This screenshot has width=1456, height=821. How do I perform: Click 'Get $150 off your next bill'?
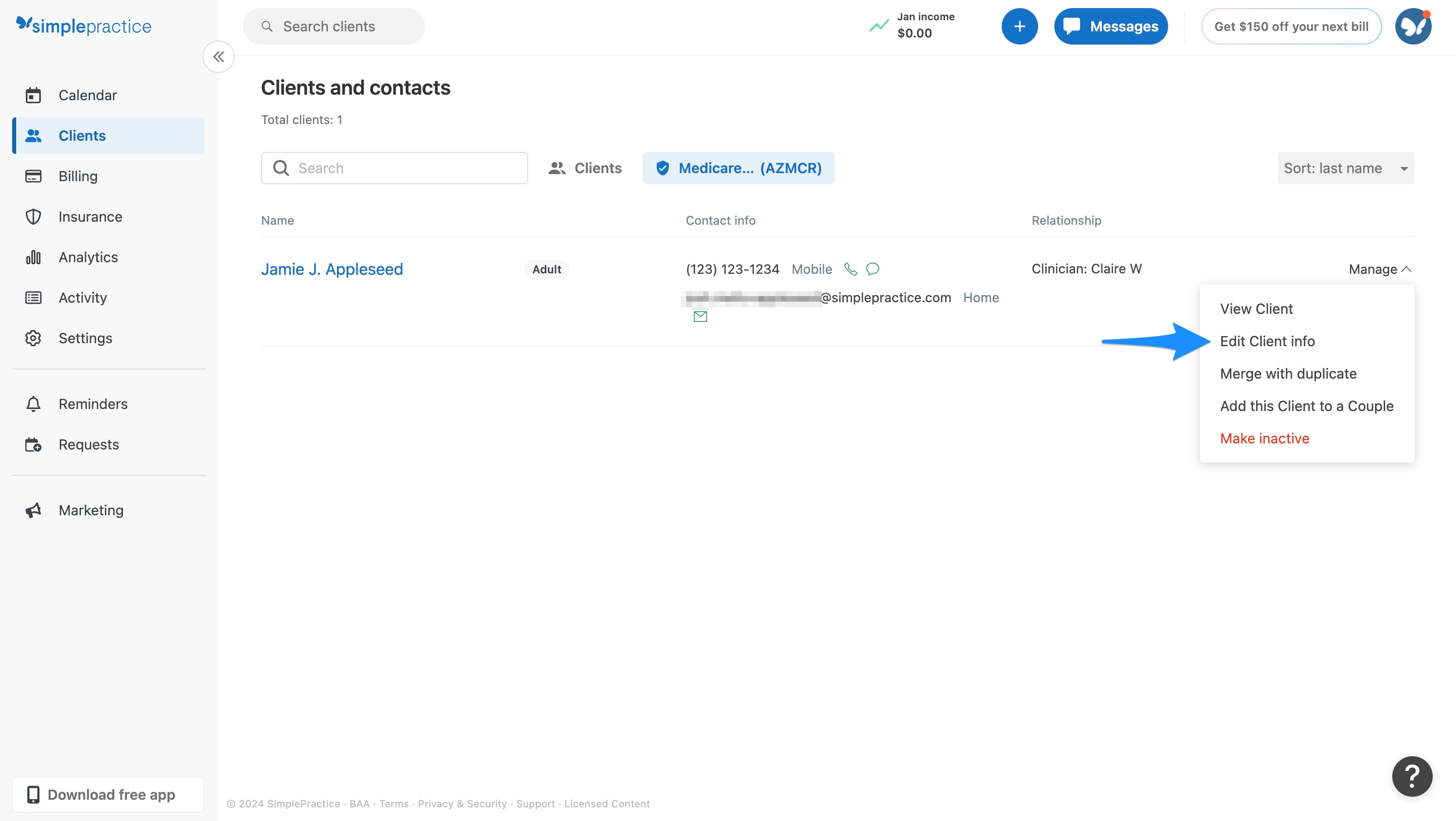(x=1292, y=26)
